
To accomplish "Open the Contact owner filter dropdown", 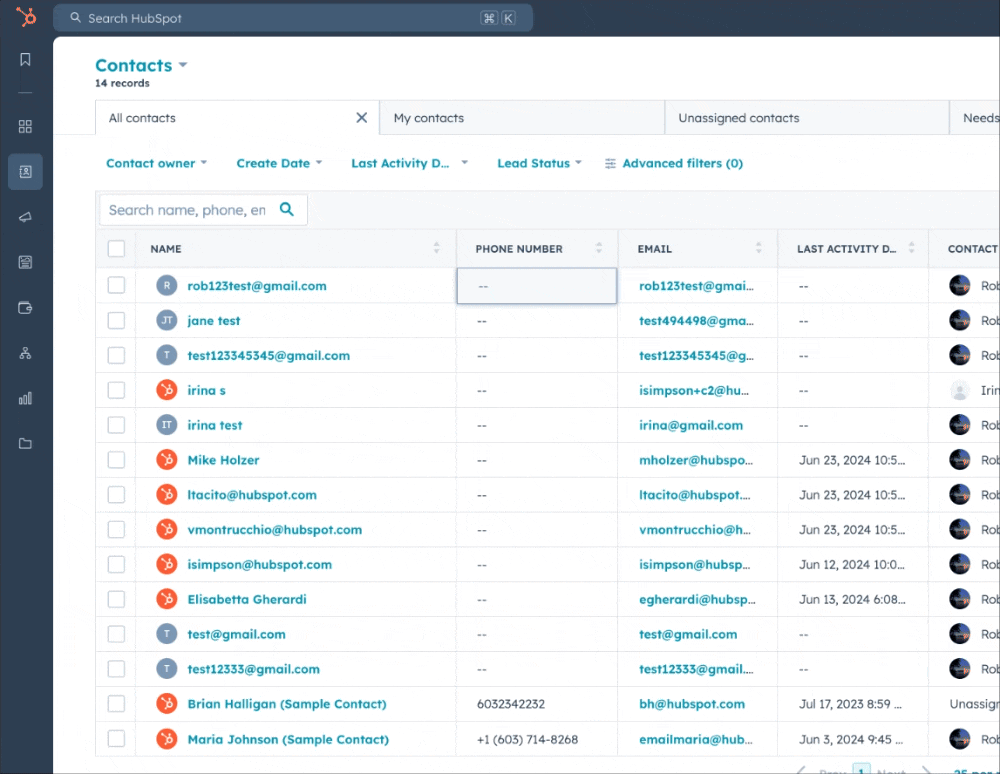I will point(156,163).
